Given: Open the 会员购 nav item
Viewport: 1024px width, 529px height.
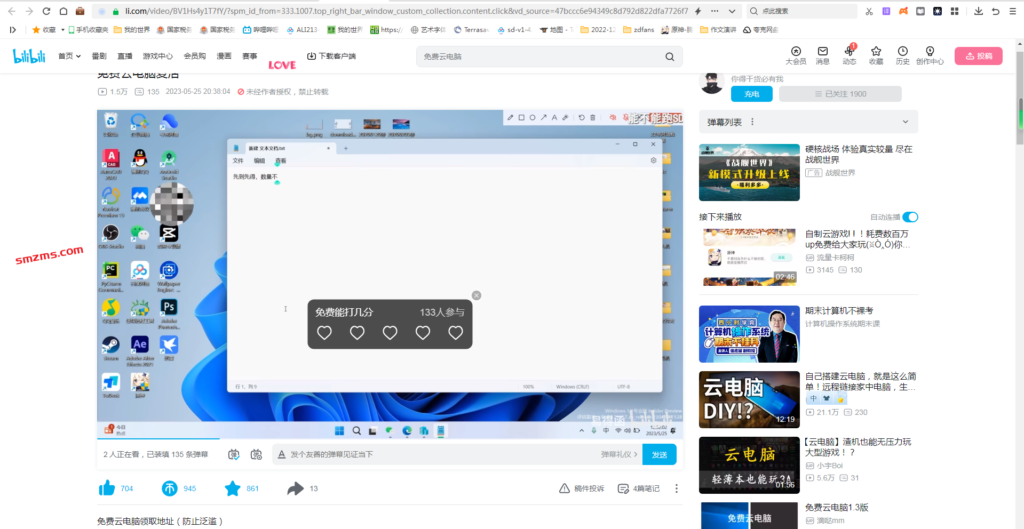Looking at the screenshot, I should click(x=195, y=56).
